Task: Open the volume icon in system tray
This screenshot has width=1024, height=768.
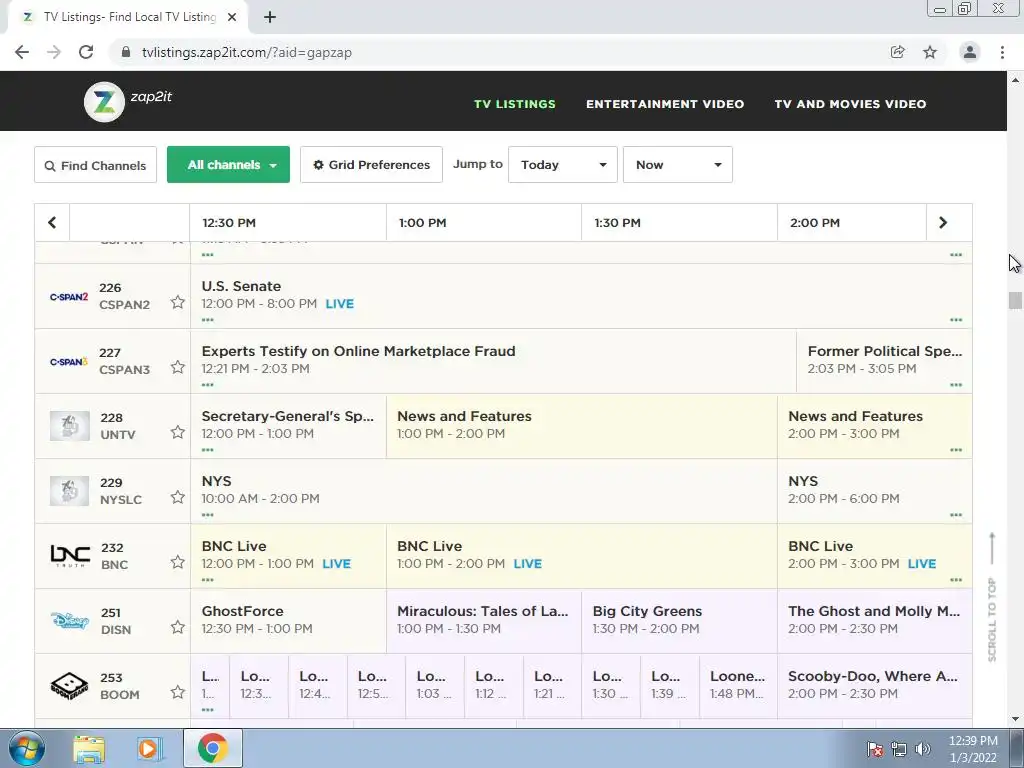Action: [x=923, y=748]
